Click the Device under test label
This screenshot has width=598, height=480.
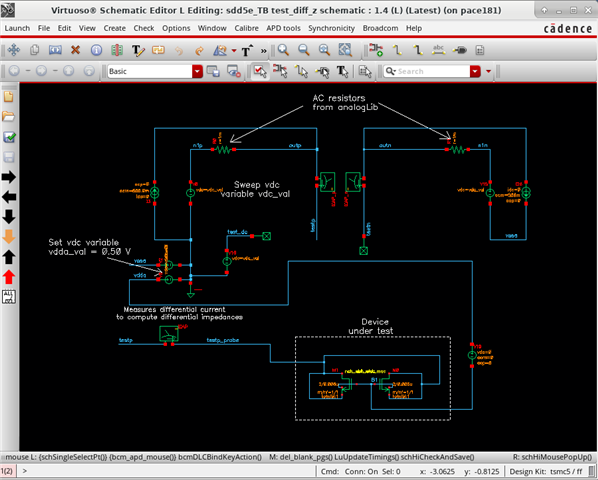(x=372, y=326)
